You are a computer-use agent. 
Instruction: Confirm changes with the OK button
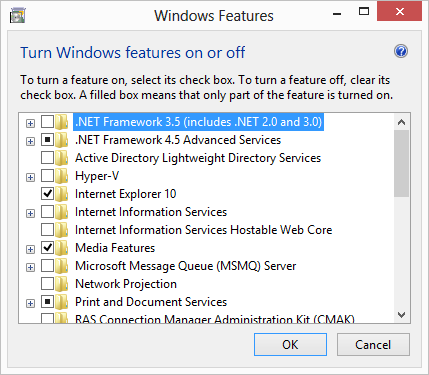point(290,344)
